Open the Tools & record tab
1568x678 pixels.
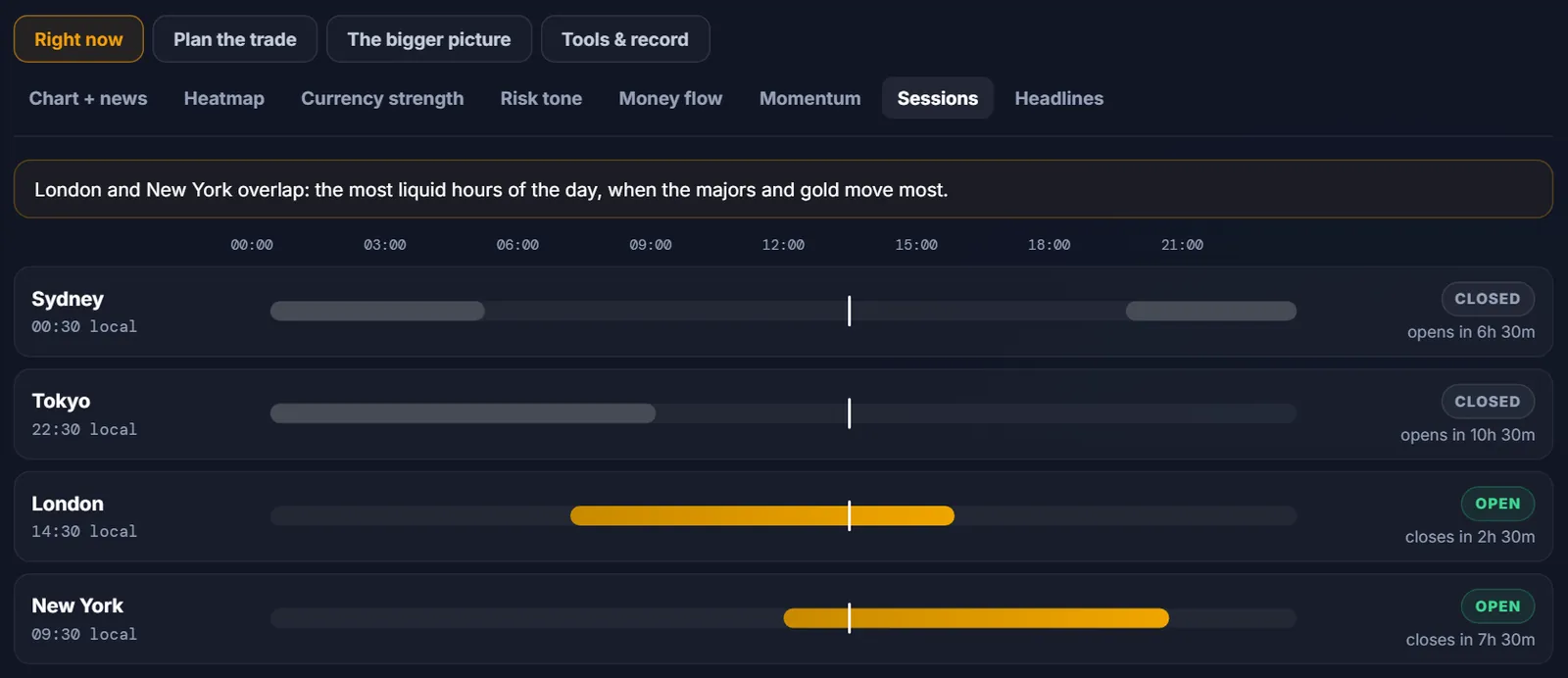[625, 39]
